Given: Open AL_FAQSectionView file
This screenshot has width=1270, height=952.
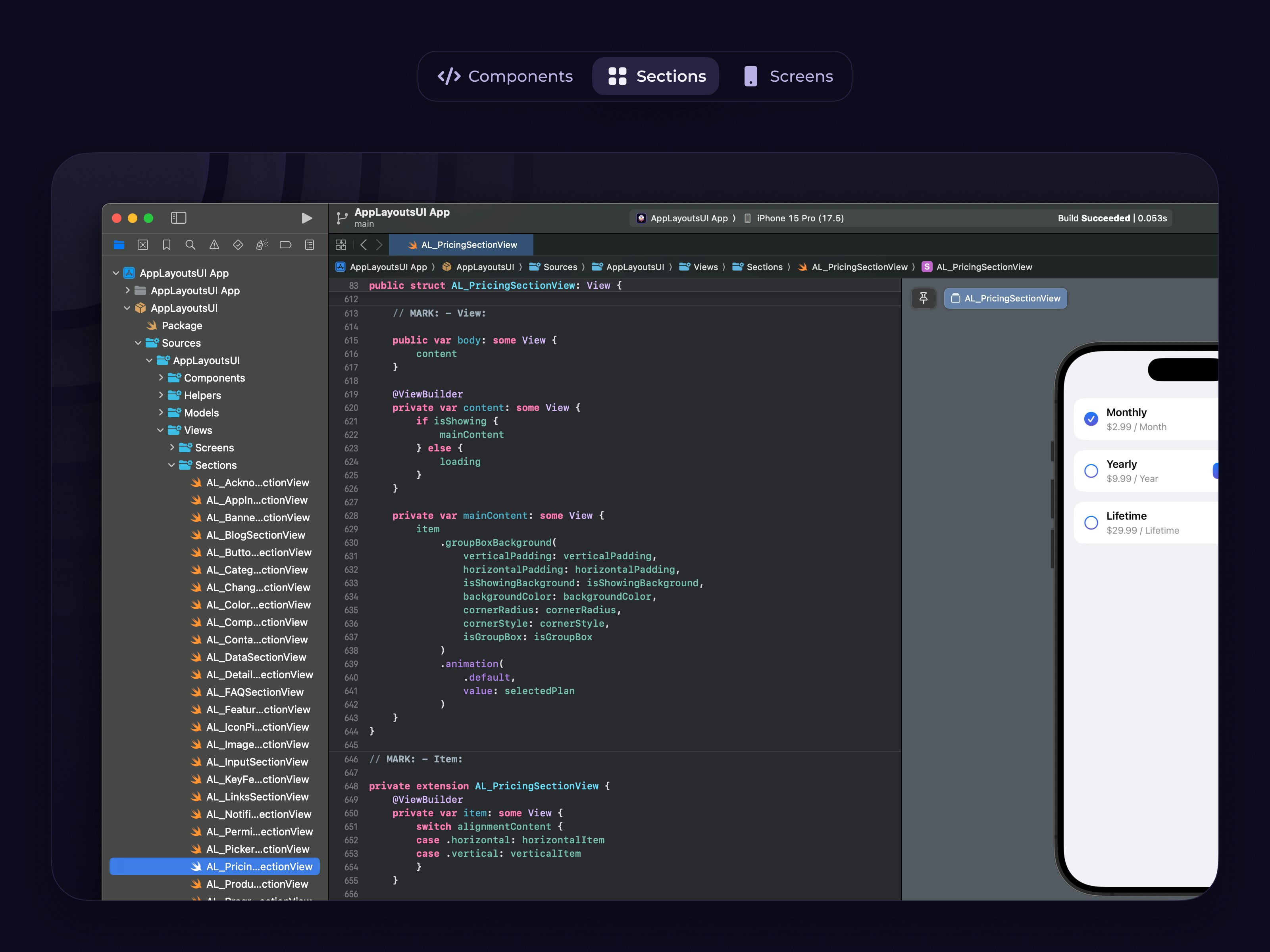Looking at the screenshot, I should [x=255, y=692].
